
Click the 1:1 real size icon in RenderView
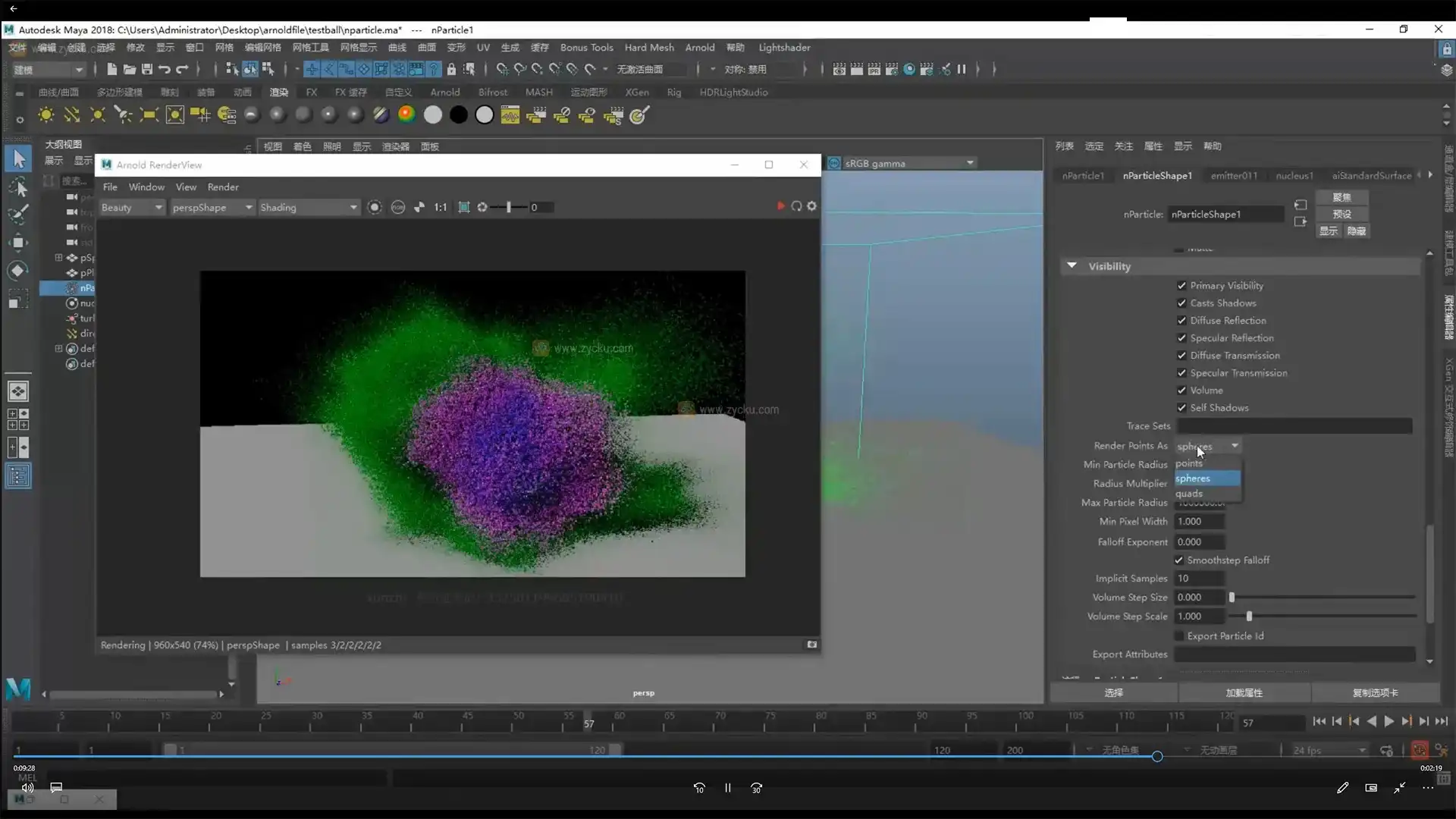(441, 207)
